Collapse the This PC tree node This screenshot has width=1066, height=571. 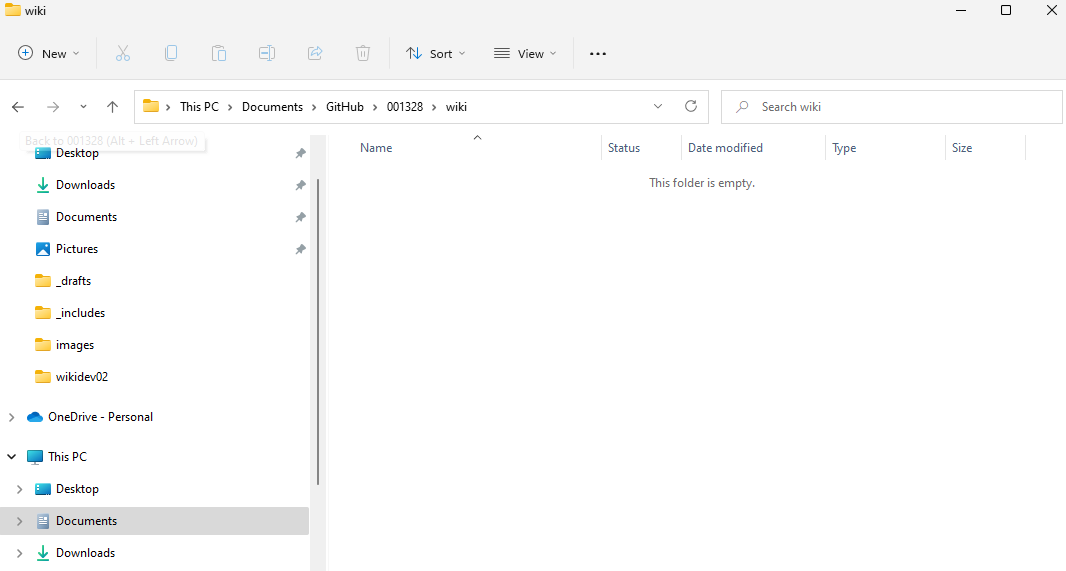point(12,457)
